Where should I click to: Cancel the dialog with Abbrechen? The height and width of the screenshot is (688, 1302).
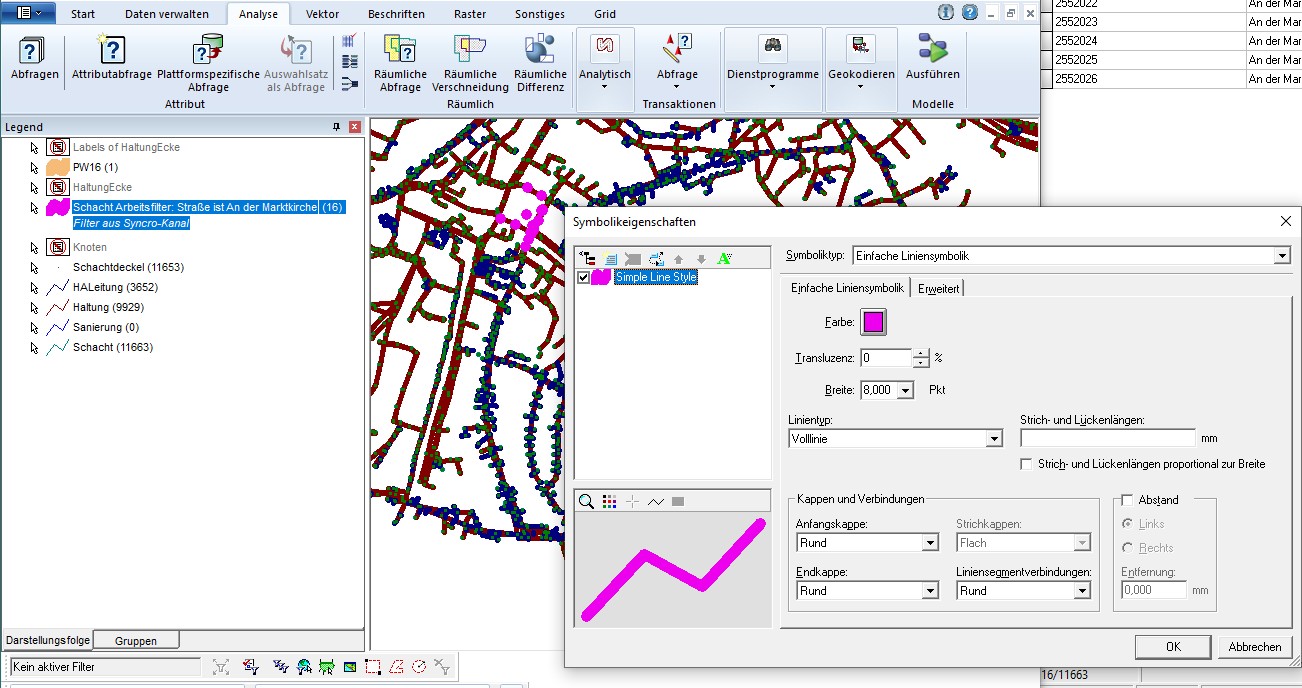(x=1255, y=646)
